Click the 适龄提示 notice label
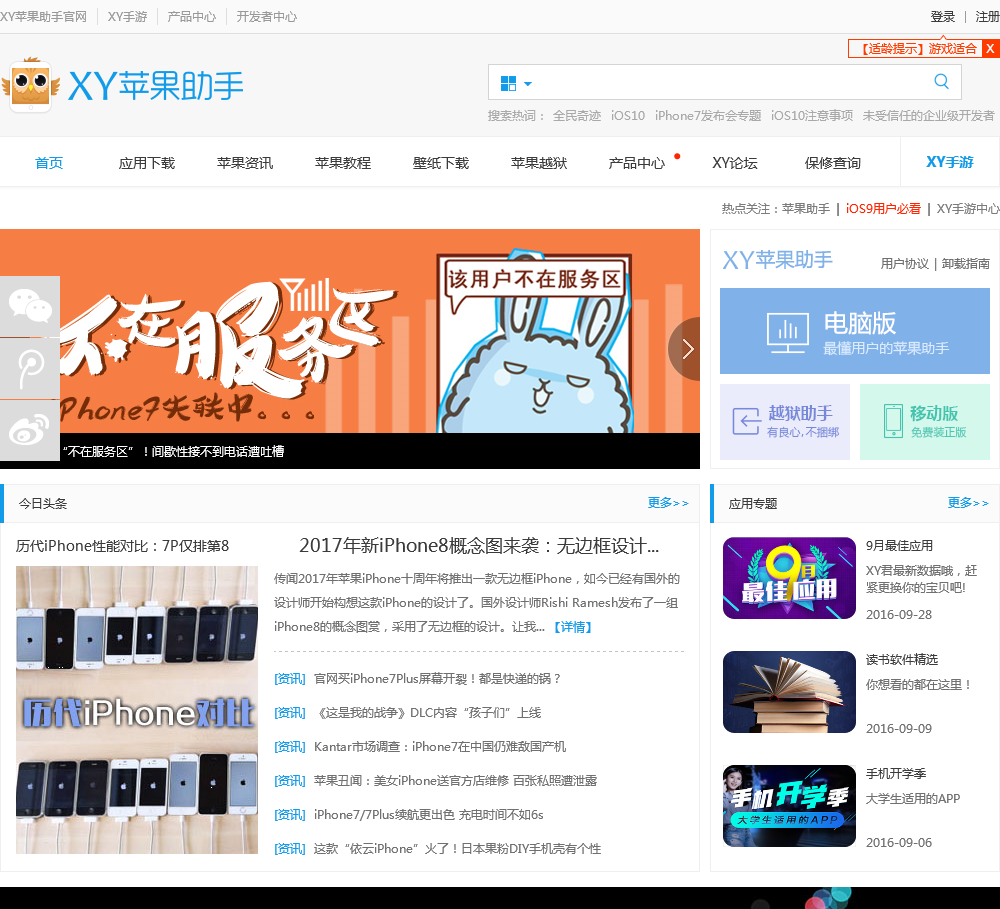The width and height of the screenshot is (1000, 909). 916,48
